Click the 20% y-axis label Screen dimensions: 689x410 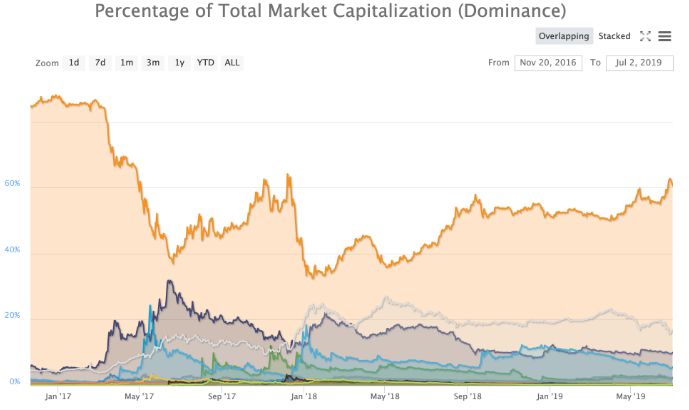pos(12,316)
